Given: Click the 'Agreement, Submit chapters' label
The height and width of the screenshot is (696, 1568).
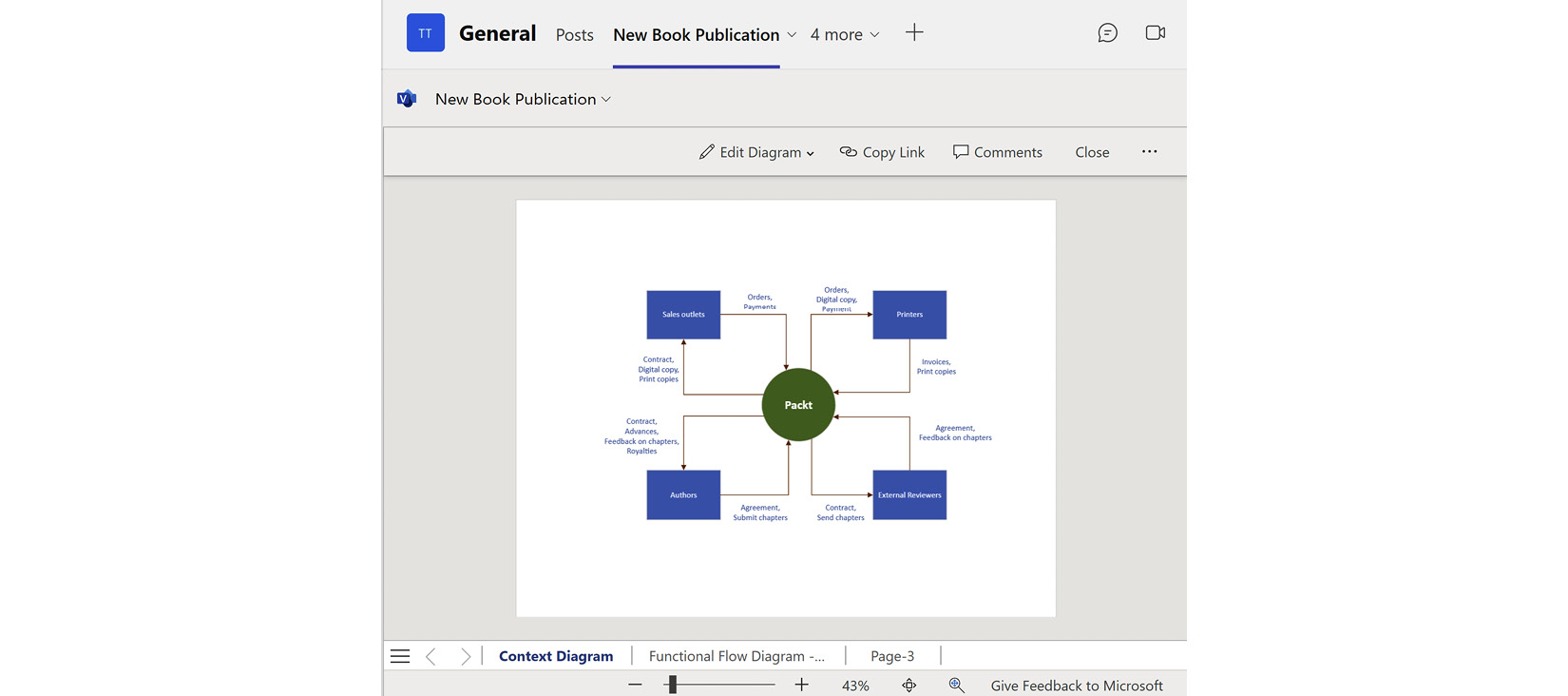Looking at the screenshot, I should pos(760,512).
